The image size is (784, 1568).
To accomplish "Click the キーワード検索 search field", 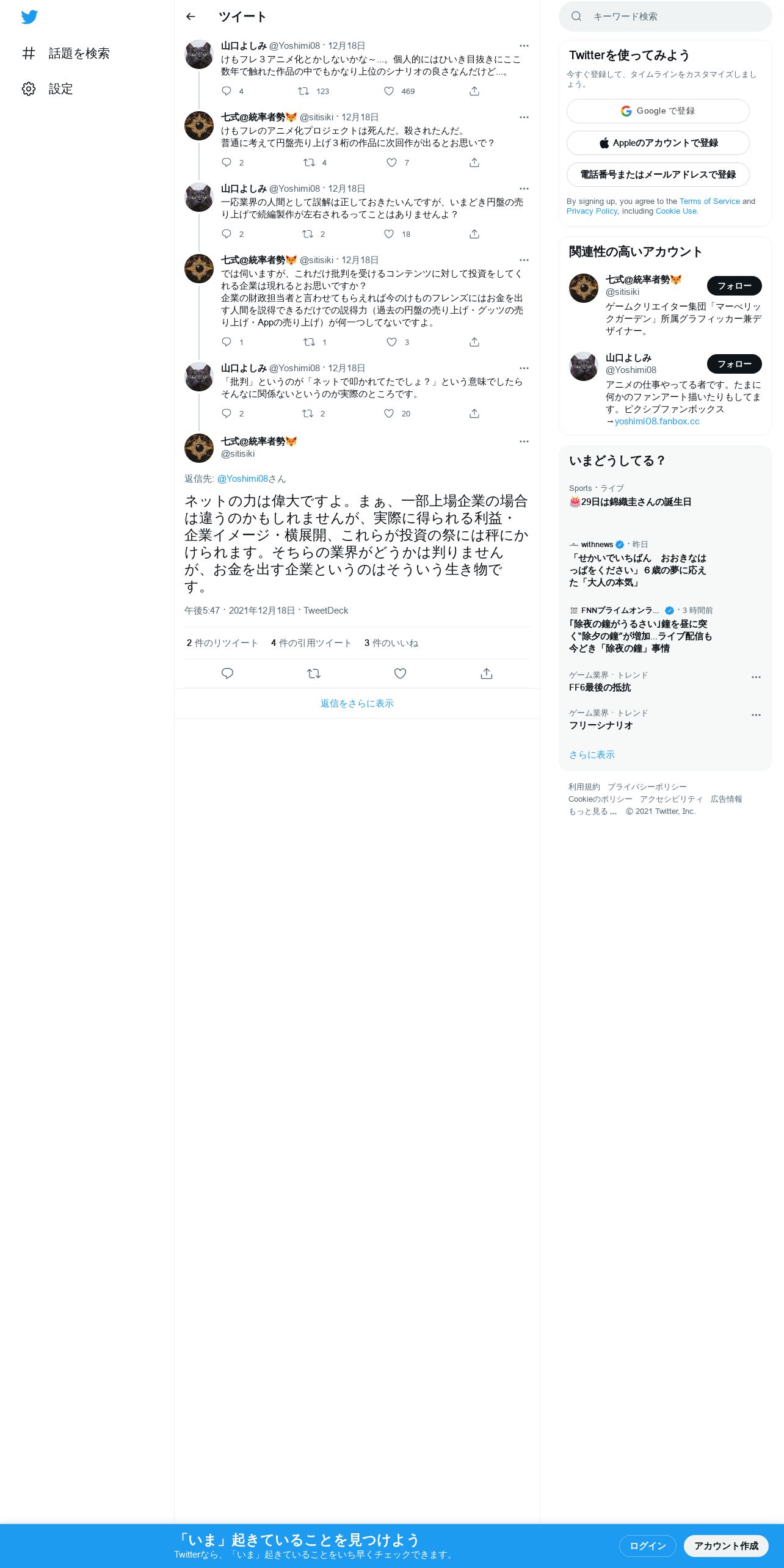I will click(x=666, y=16).
